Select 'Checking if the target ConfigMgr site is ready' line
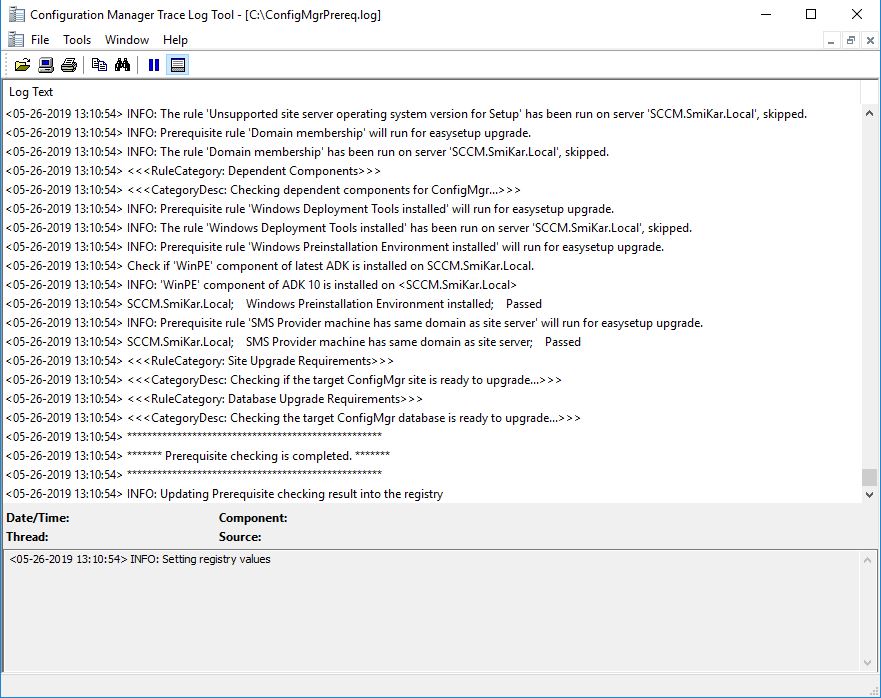881x698 pixels. (x=431, y=380)
